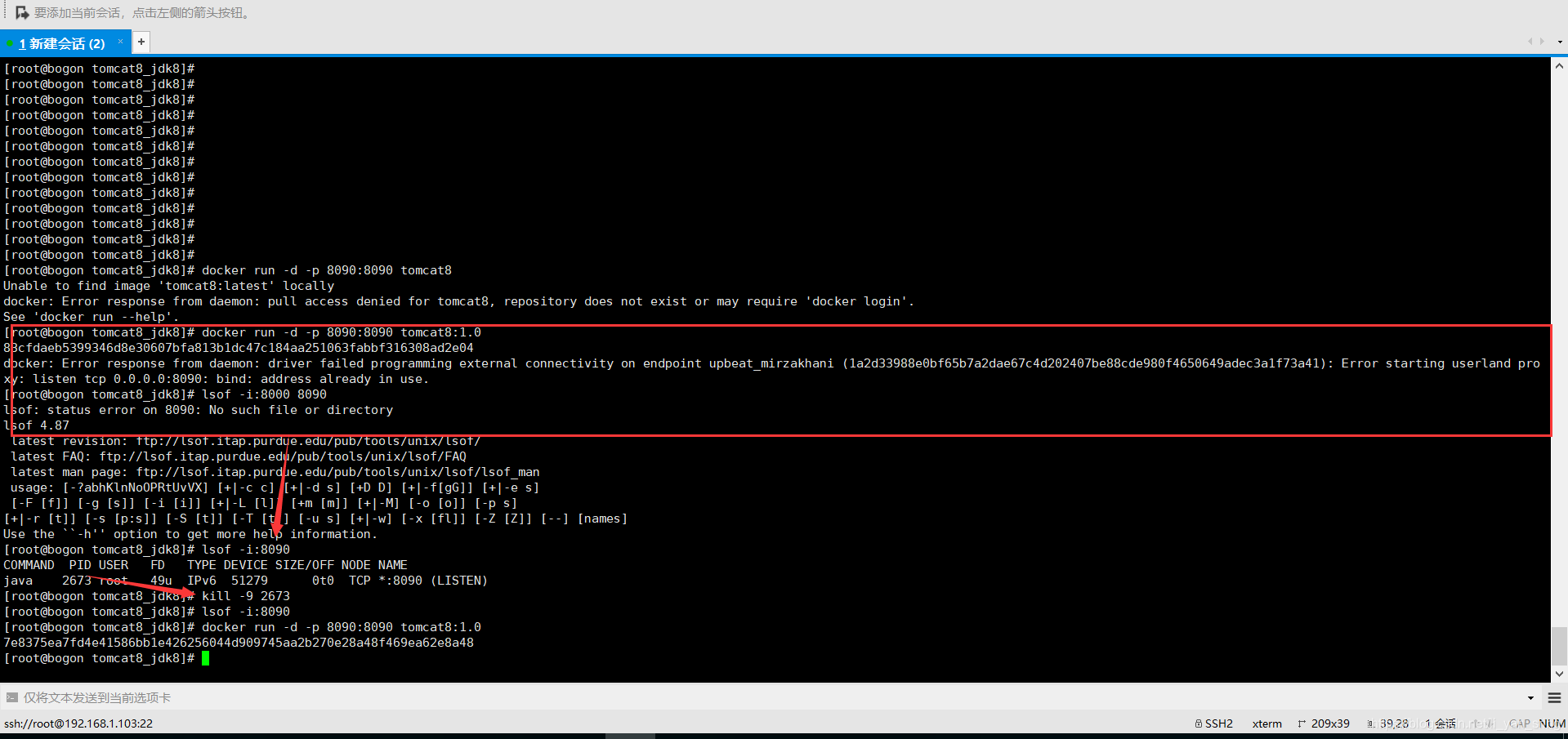
Task: Click the 'lsof: status error on 8090' line
Action: point(199,410)
